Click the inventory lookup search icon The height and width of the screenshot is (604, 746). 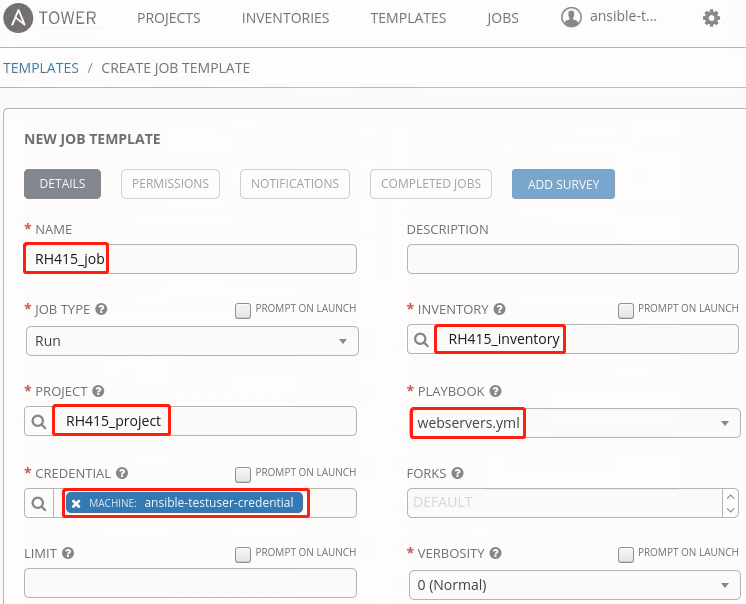(x=421, y=340)
